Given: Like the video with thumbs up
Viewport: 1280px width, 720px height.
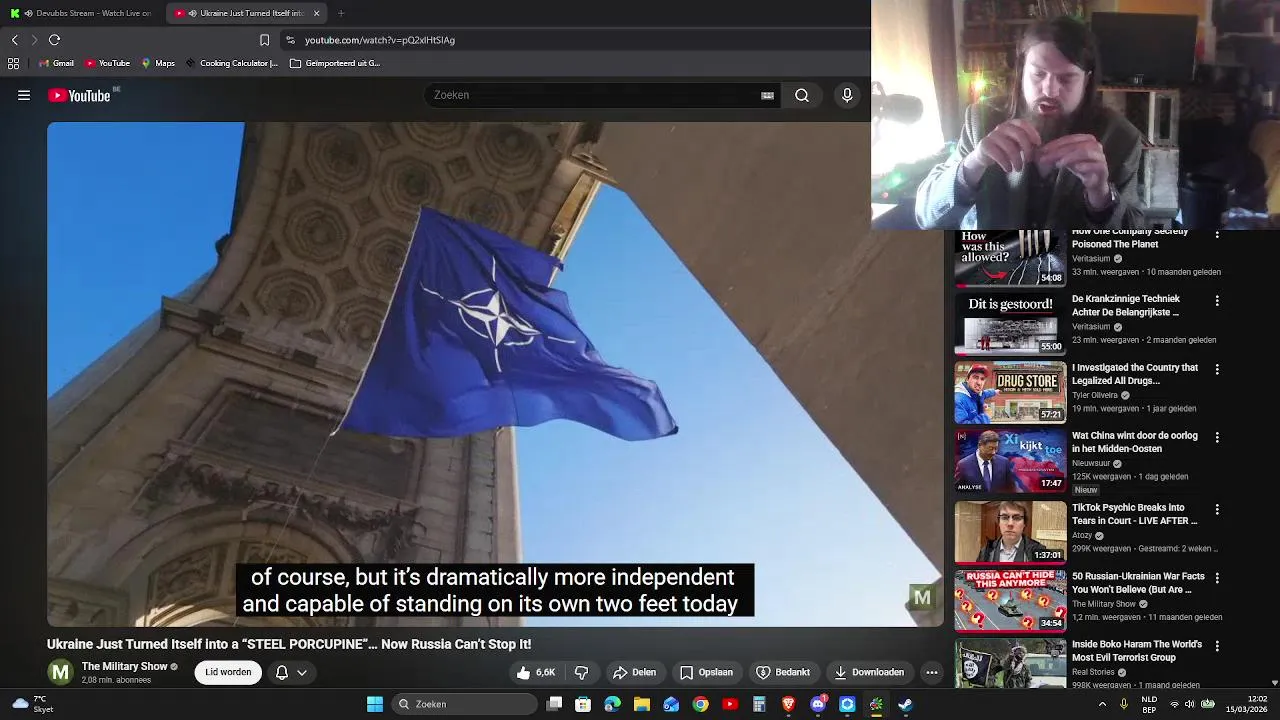Looking at the screenshot, I should tap(536, 672).
